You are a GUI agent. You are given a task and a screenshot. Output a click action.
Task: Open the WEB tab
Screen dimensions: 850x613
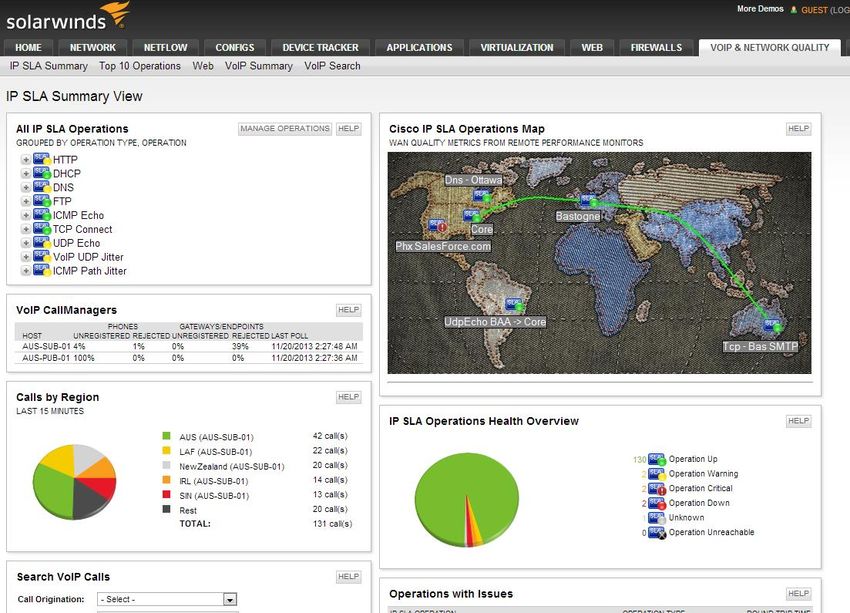pyautogui.click(x=592, y=48)
